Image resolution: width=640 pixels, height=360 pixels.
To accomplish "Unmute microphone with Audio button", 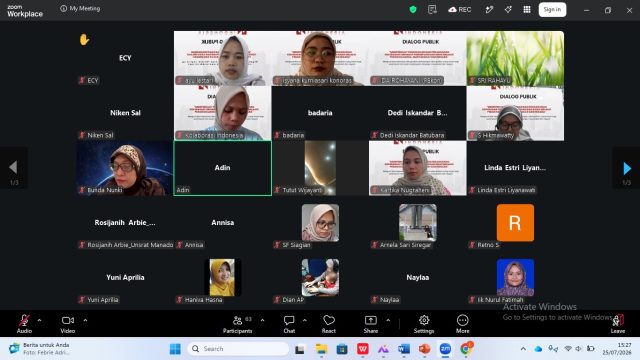I will pos(24,324).
